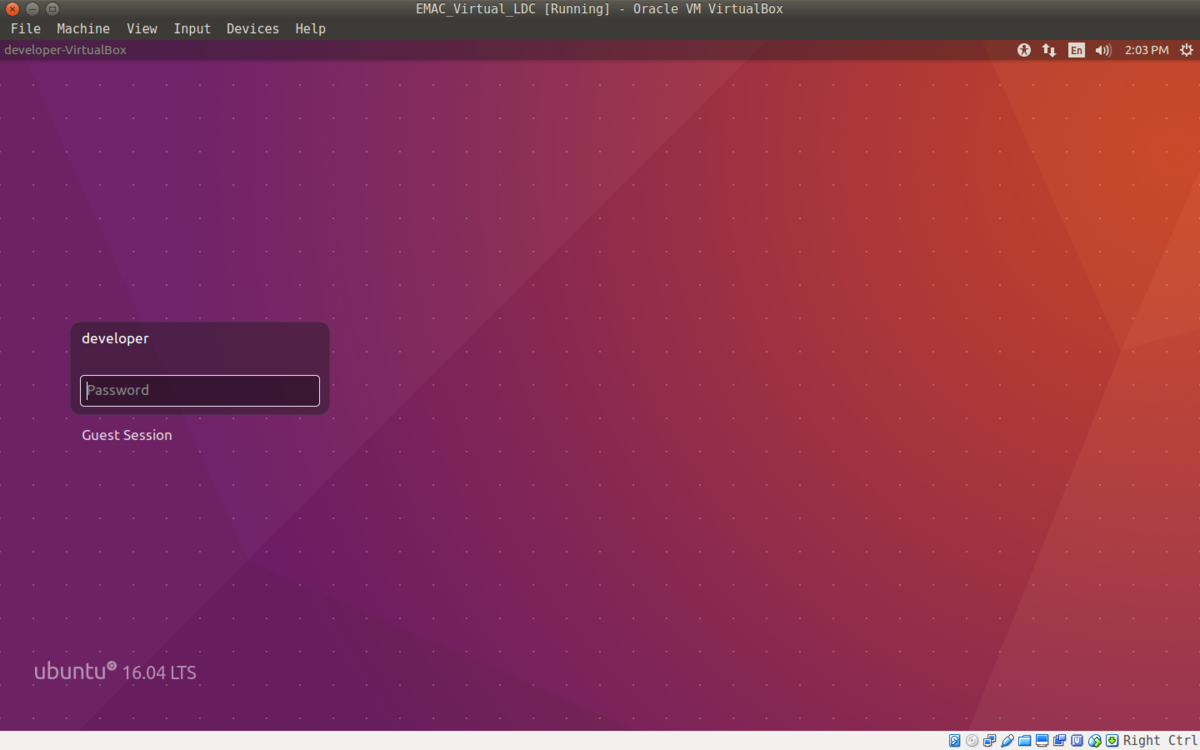Open the power gear session menu
The image size is (1200, 750).
coord(1186,50)
